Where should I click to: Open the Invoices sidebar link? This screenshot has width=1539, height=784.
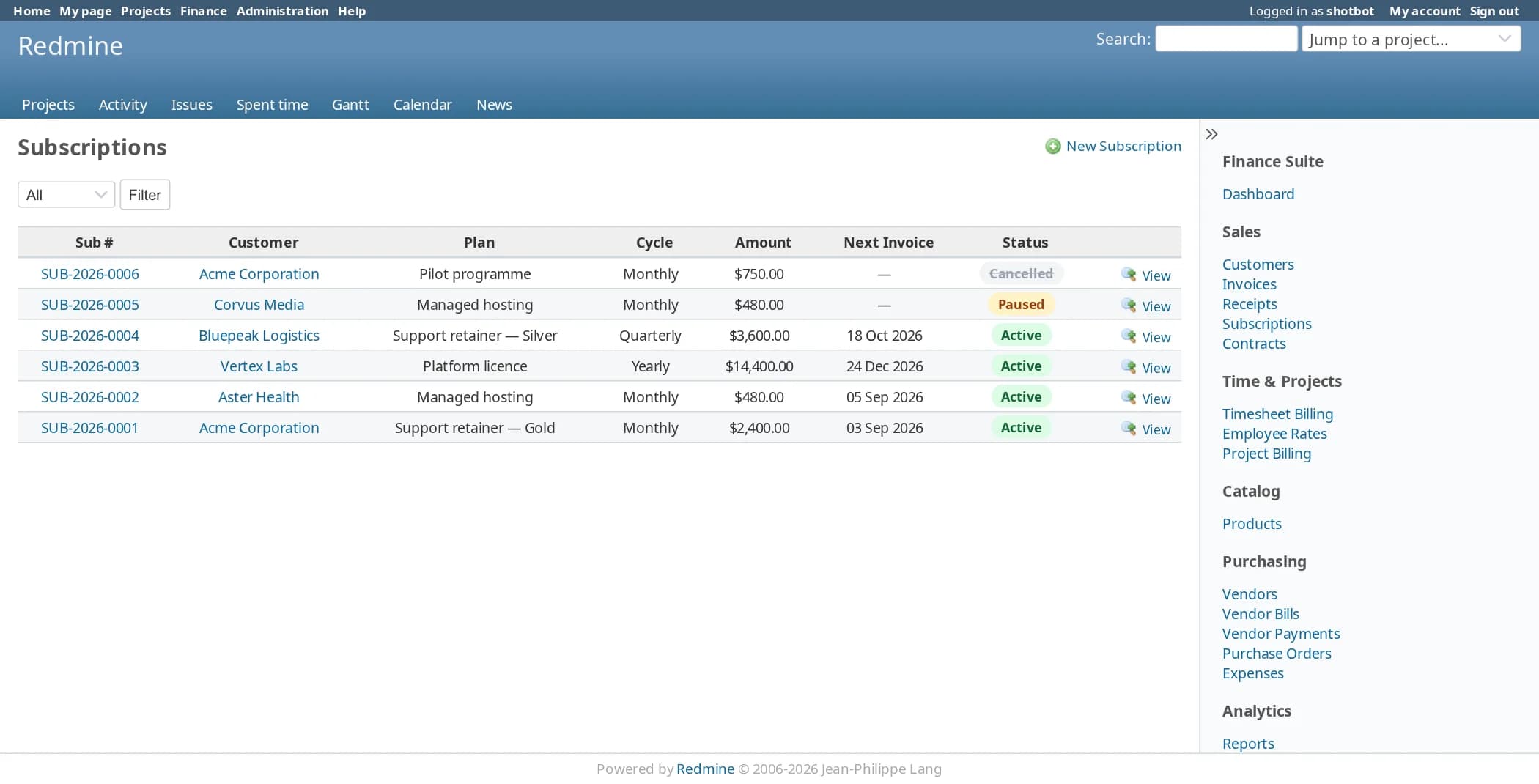coord(1250,284)
